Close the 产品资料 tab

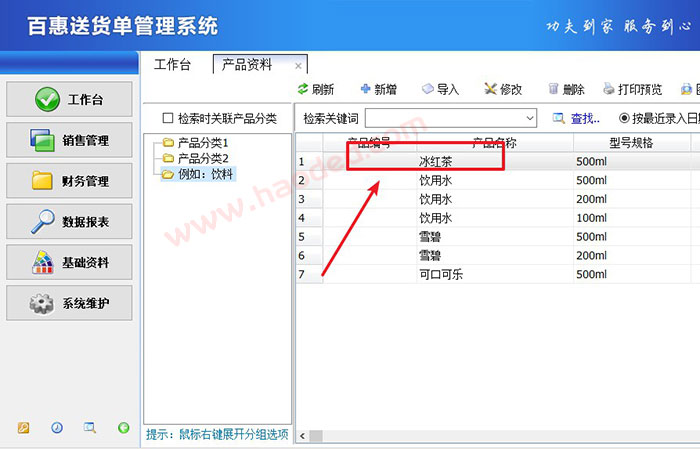click(297, 66)
